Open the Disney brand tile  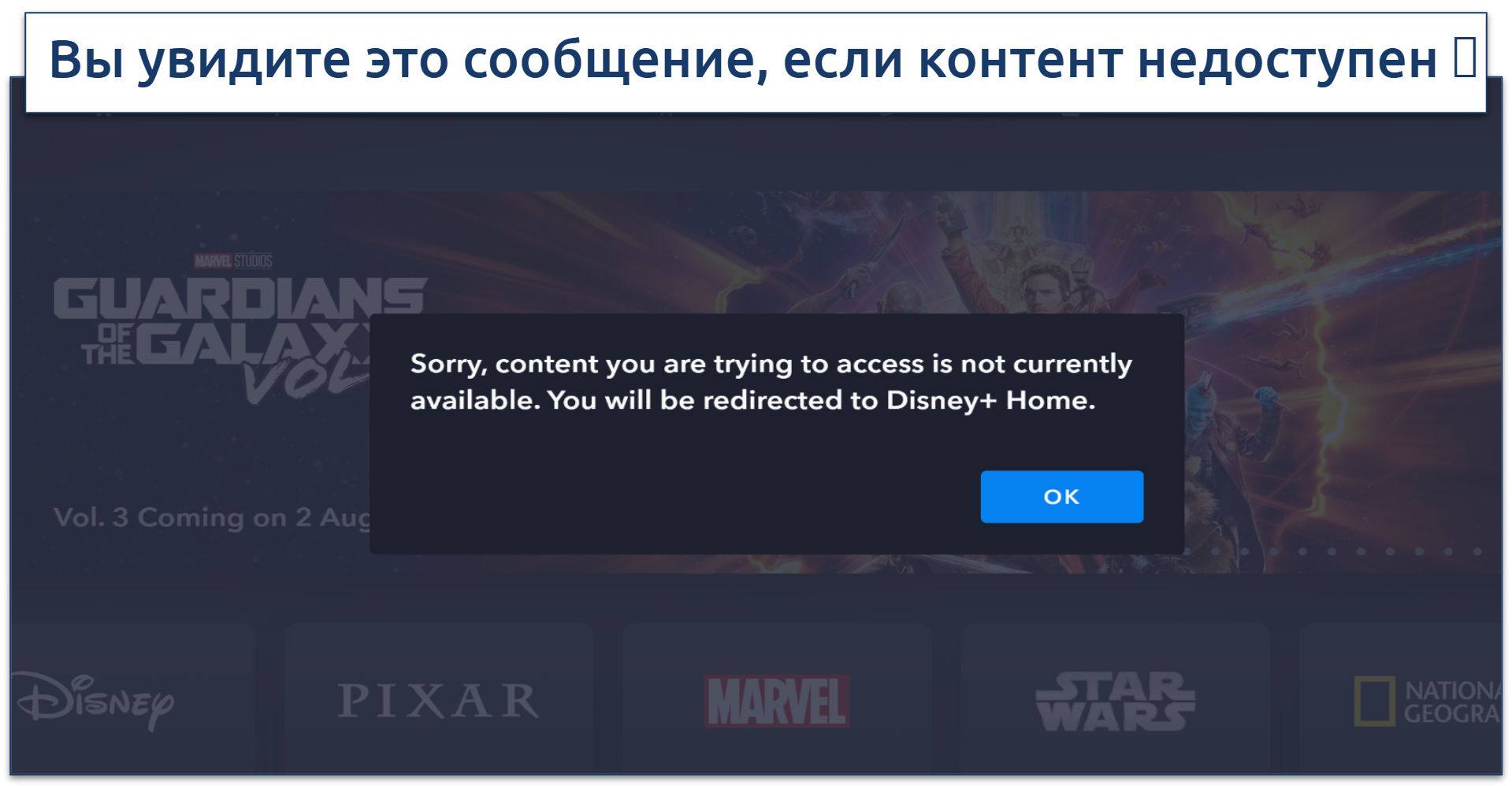[x=132, y=698]
